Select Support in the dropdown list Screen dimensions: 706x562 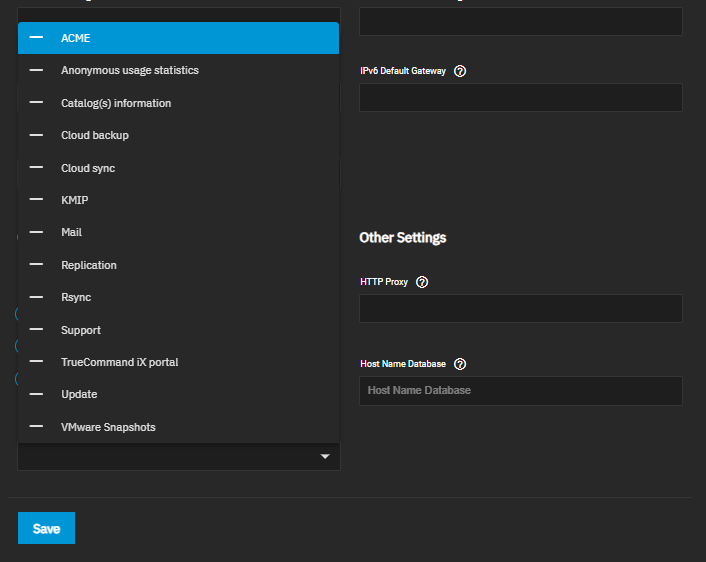click(x=81, y=330)
